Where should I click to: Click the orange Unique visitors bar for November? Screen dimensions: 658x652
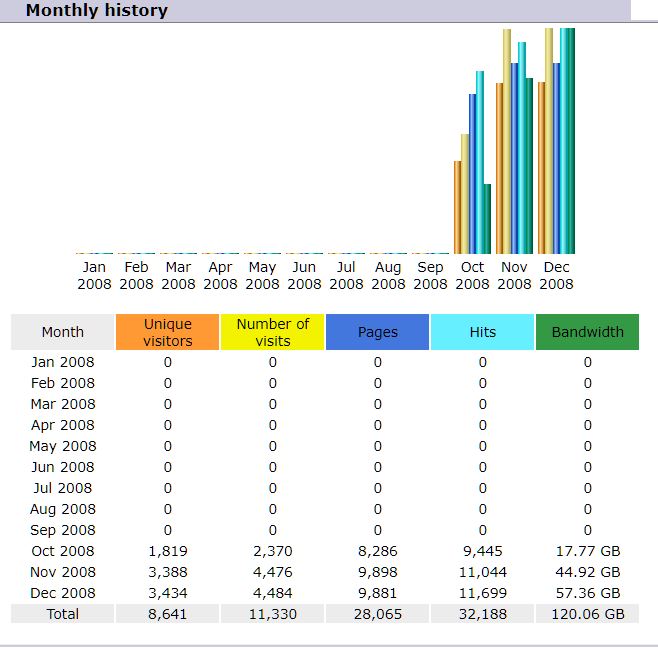(499, 168)
